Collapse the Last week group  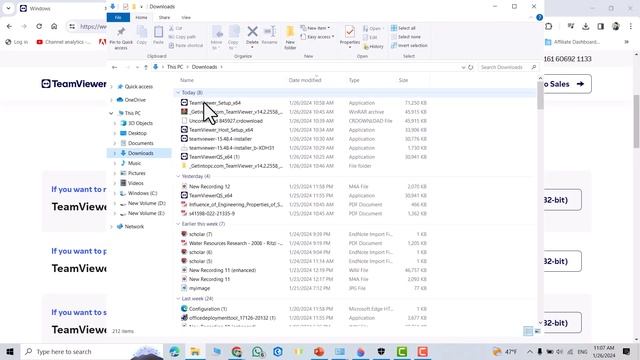178,299
